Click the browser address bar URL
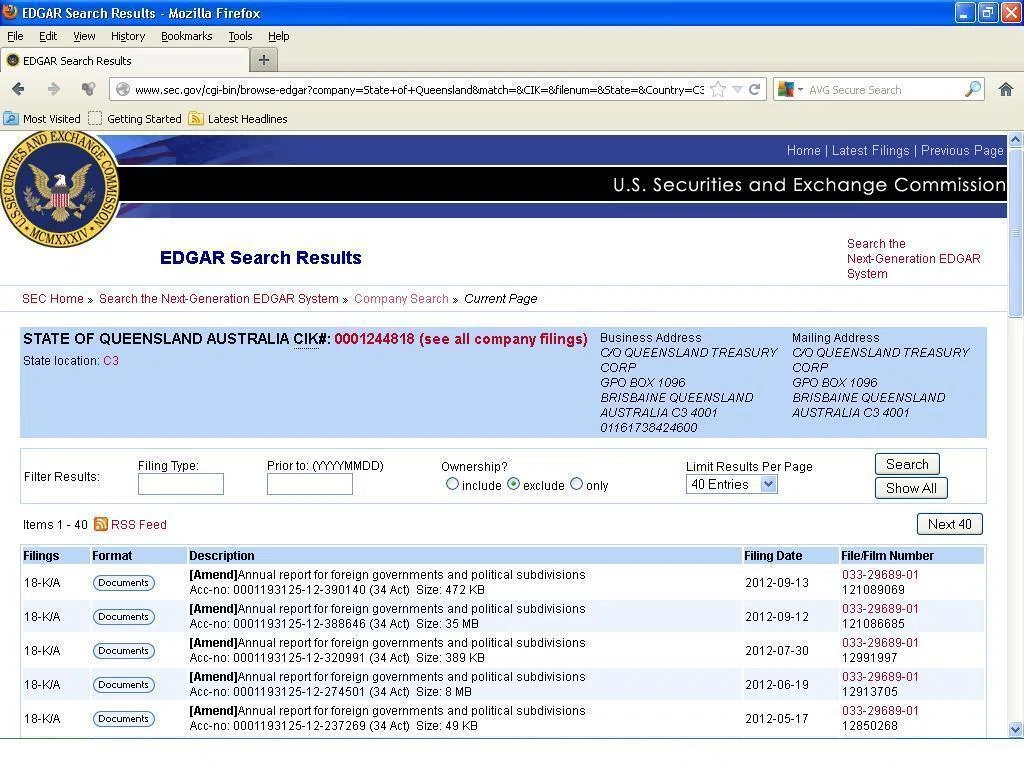Image resolution: width=1024 pixels, height=768 pixels. coord(419,90)
